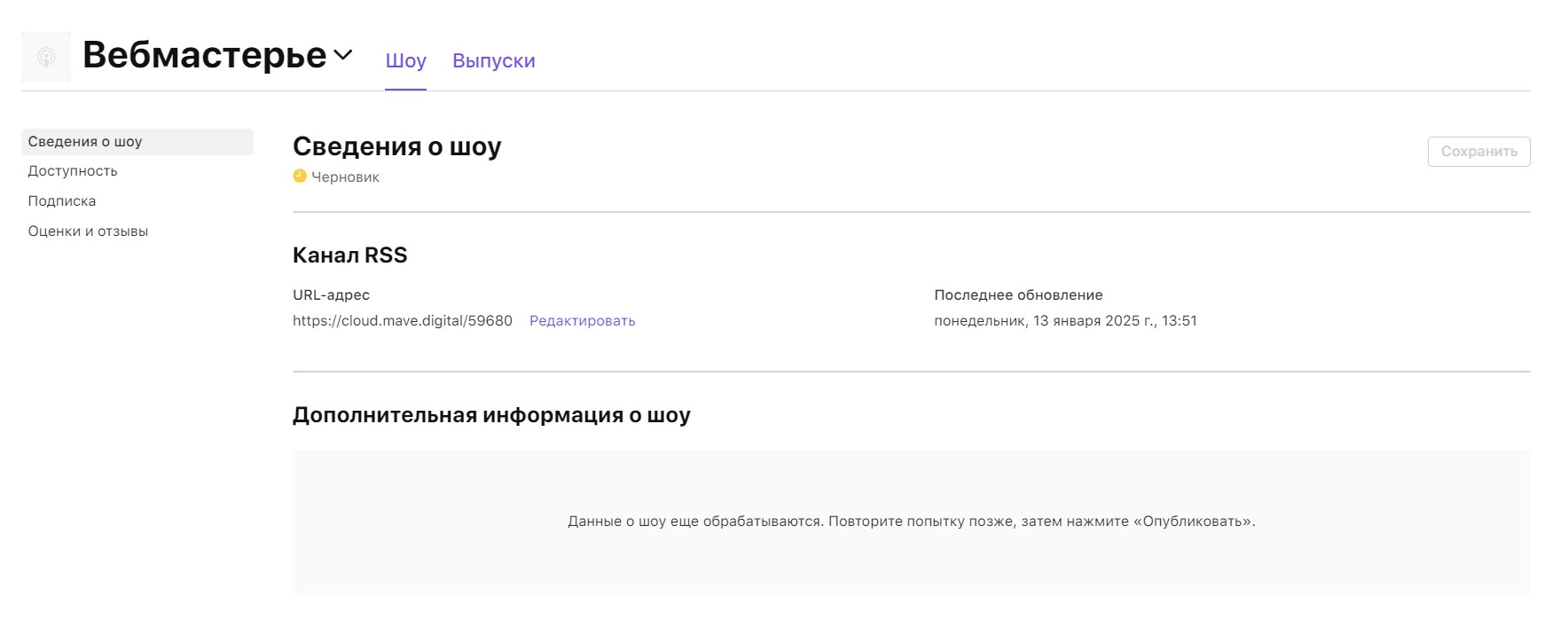
Task: Click the podcast artwork placeholder icon
Action: [x=46, y=58]
